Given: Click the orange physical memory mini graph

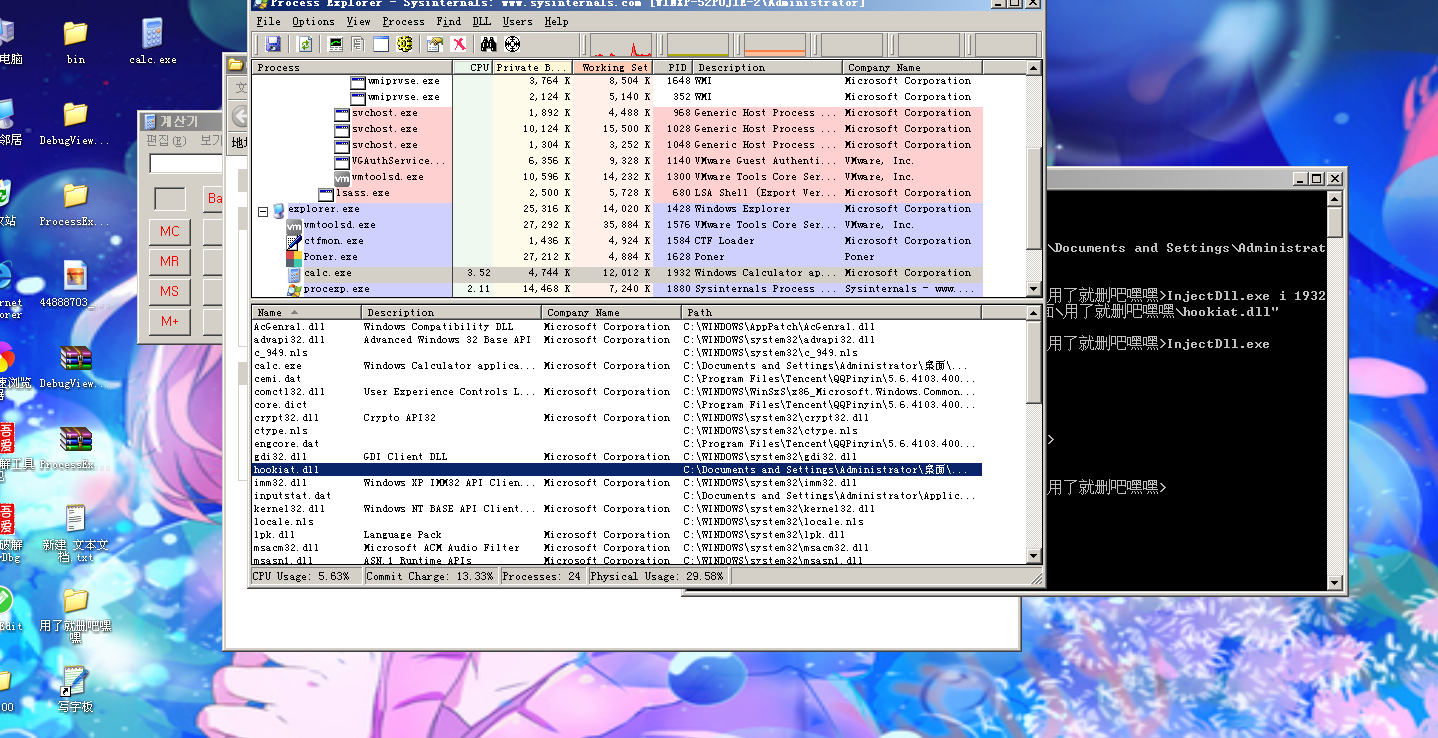Looking at the screenshot, I should pyautogui.click(x=775, y=45).
